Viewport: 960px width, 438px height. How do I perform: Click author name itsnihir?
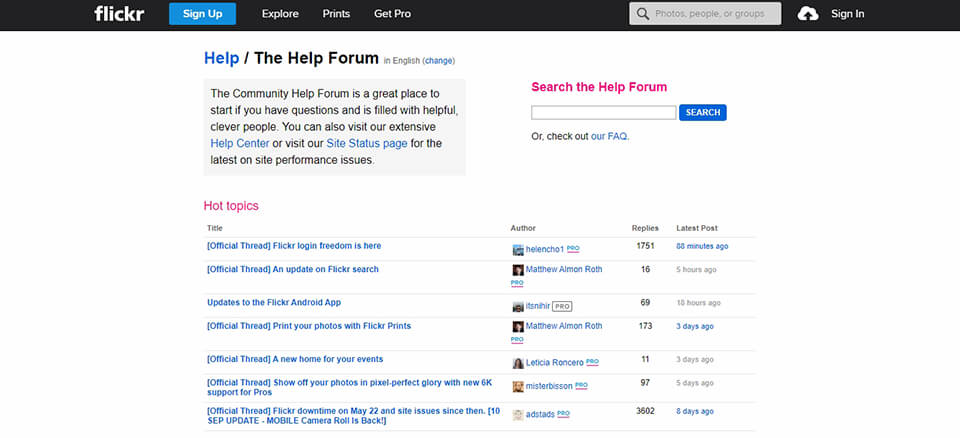pos(538,306)
